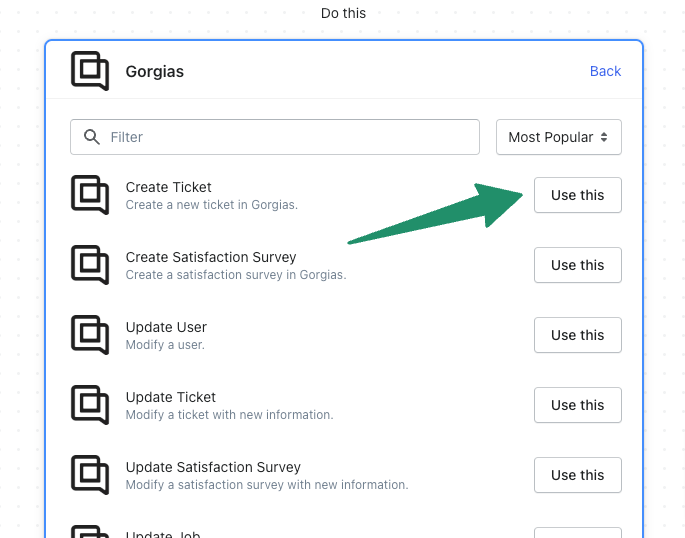Click the Create Ticket Gorgias icon
This screenshot has width=685, height=538.
click(90, 195)
